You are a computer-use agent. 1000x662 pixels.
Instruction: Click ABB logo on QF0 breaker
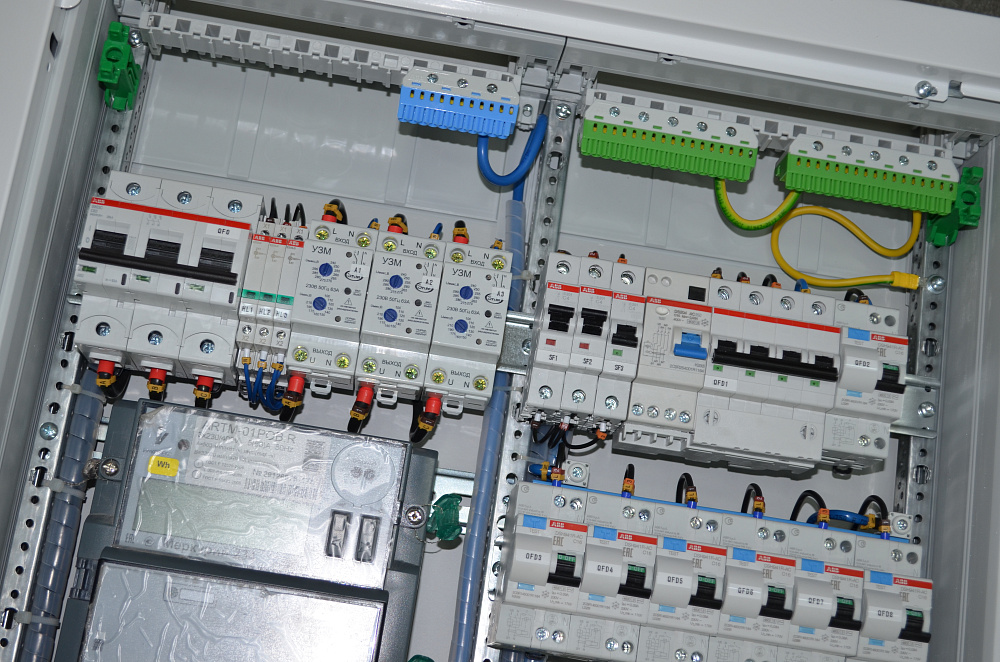tap(91, 202)
